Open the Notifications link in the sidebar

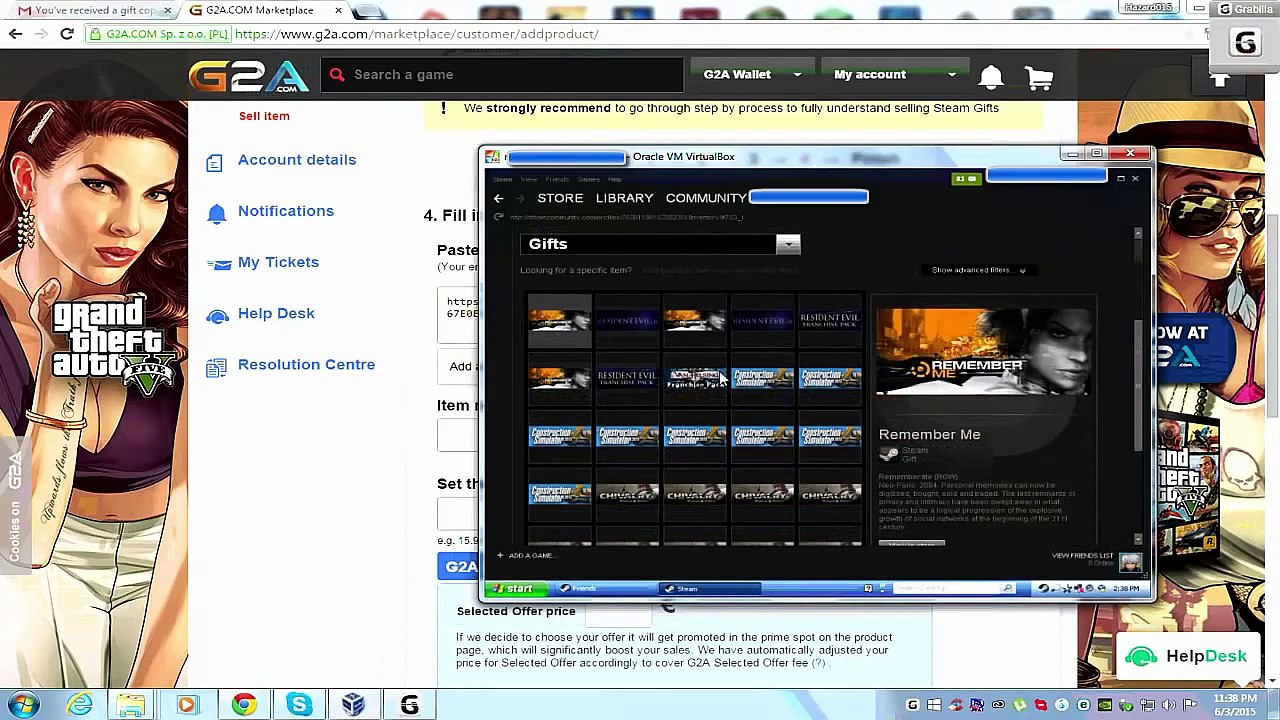pos(286,211)
